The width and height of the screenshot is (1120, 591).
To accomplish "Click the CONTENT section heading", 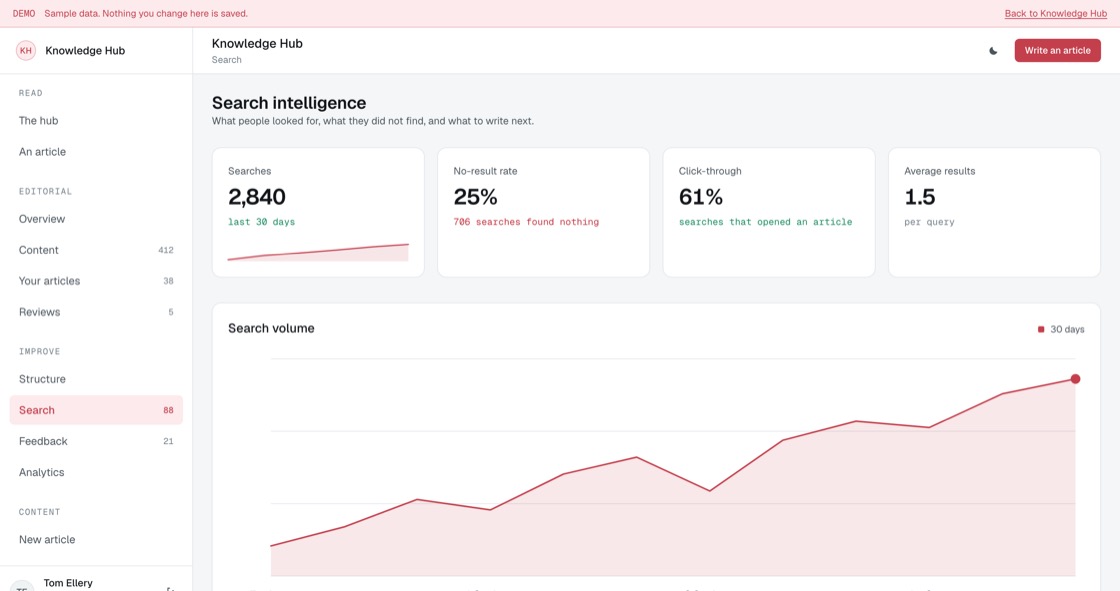I will [x=39, y=512].
